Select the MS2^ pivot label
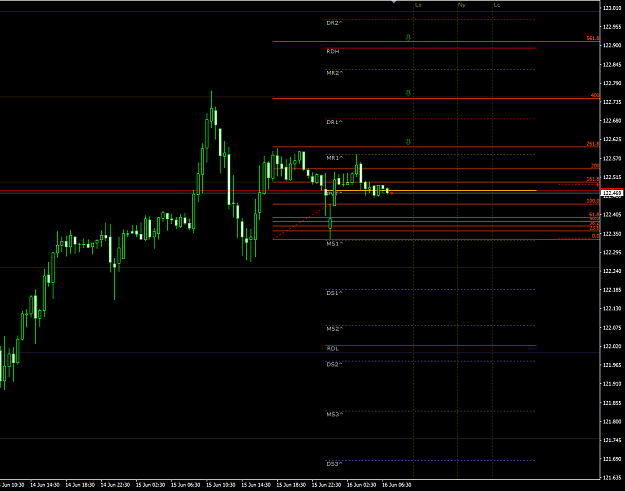This screenshot has height=491, width=625. (335, 329)
